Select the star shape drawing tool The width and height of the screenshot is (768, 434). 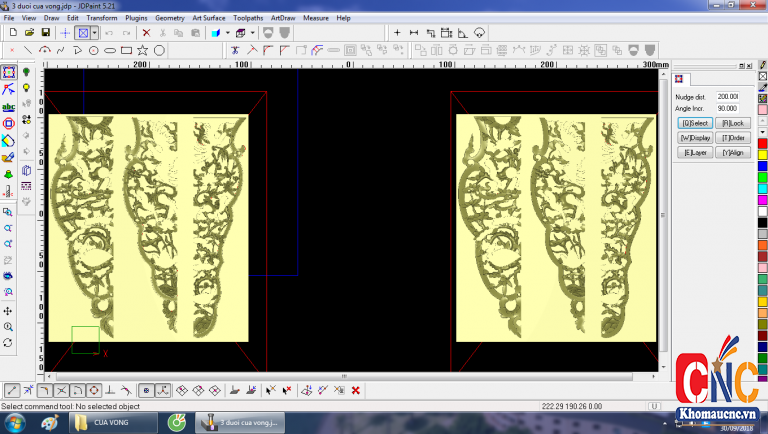143,49
